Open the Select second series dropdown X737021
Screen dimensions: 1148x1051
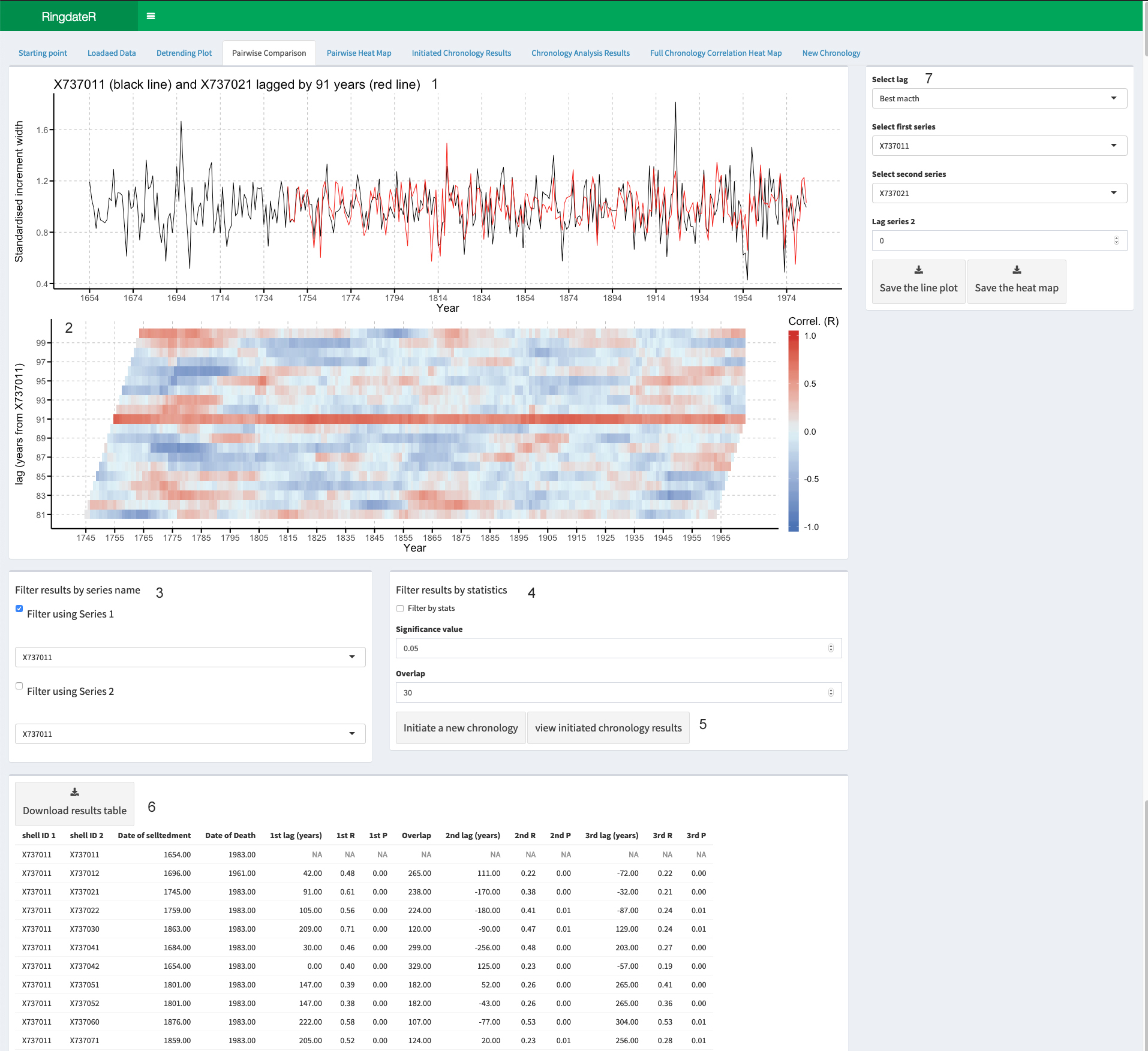click(999, 193)
